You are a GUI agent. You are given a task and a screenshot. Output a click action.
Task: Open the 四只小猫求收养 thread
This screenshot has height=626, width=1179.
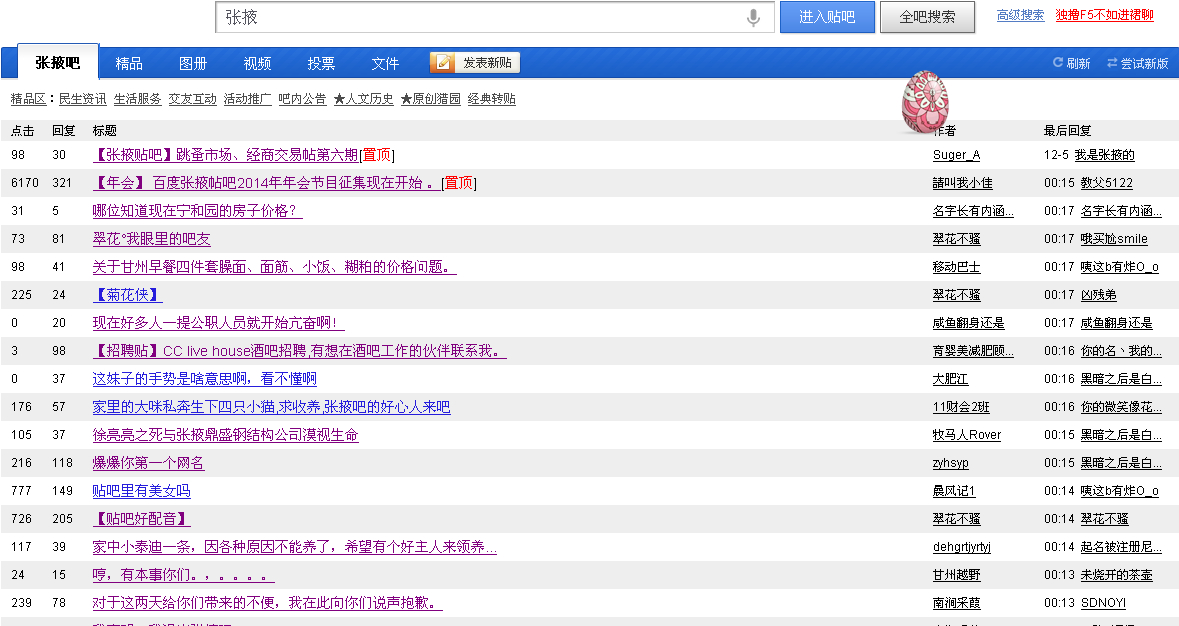point(271,407)
